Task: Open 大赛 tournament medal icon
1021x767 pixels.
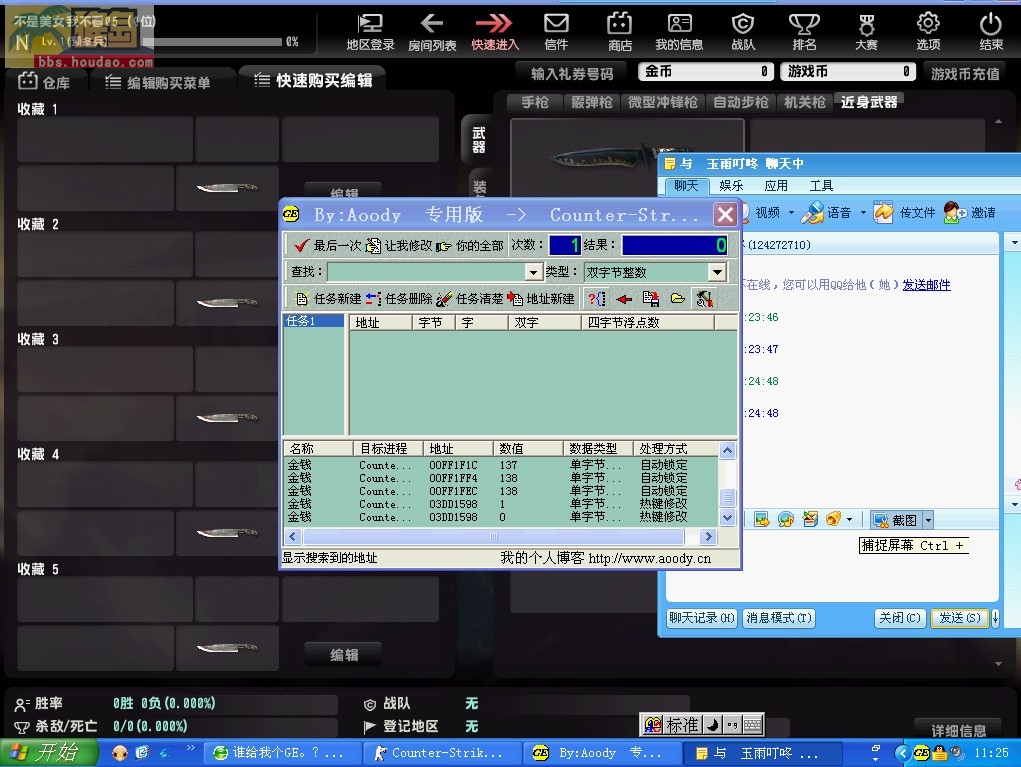Action: 866,32
